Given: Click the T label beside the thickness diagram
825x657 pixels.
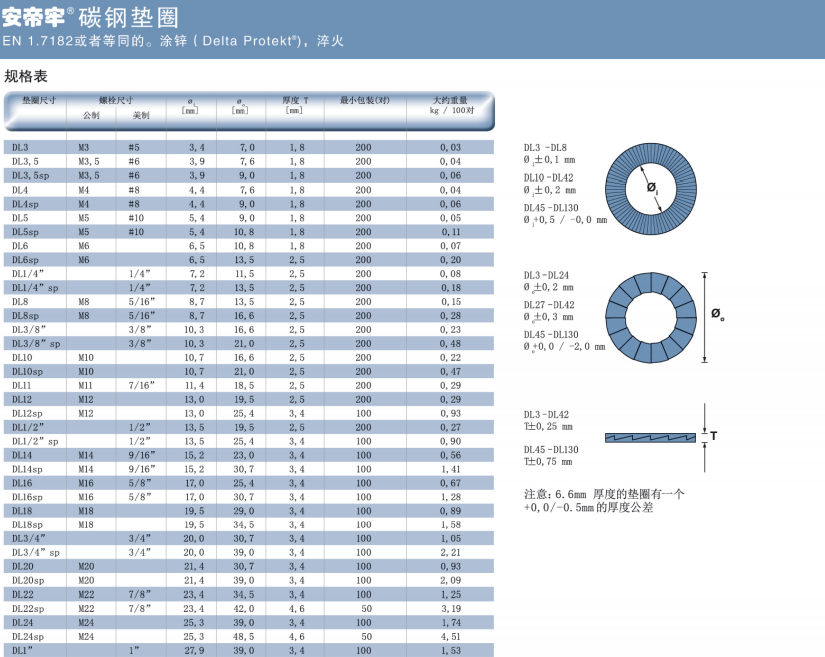Looking at the screenshot, I should point(714,437).
